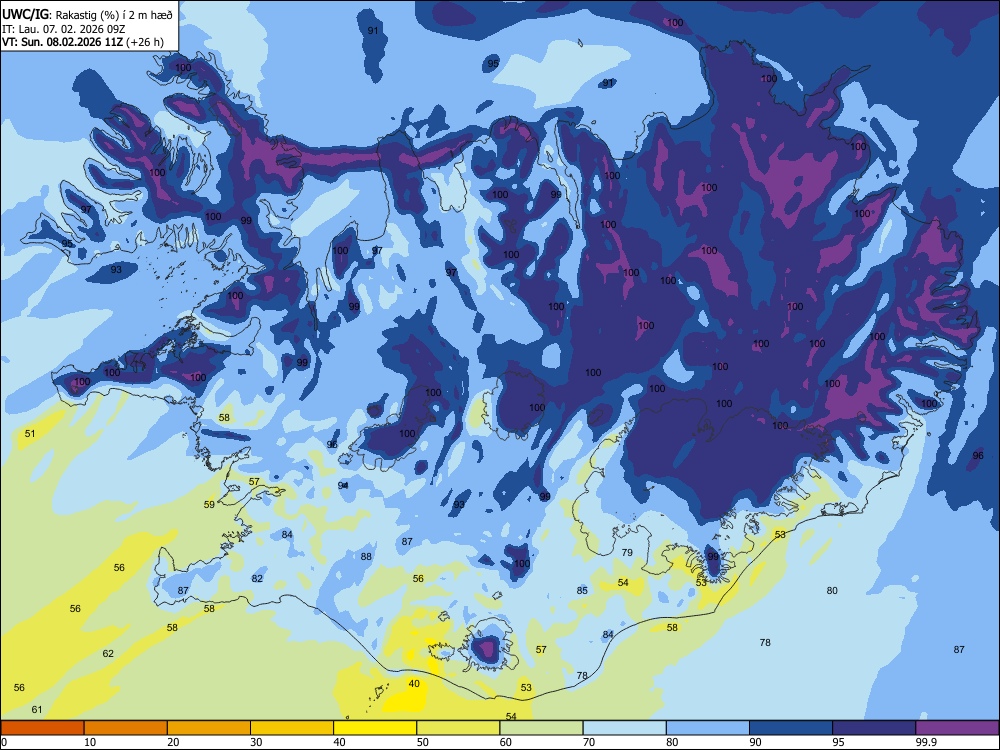
Task: Click the map humidity value '88'
Action: point(366,557)
